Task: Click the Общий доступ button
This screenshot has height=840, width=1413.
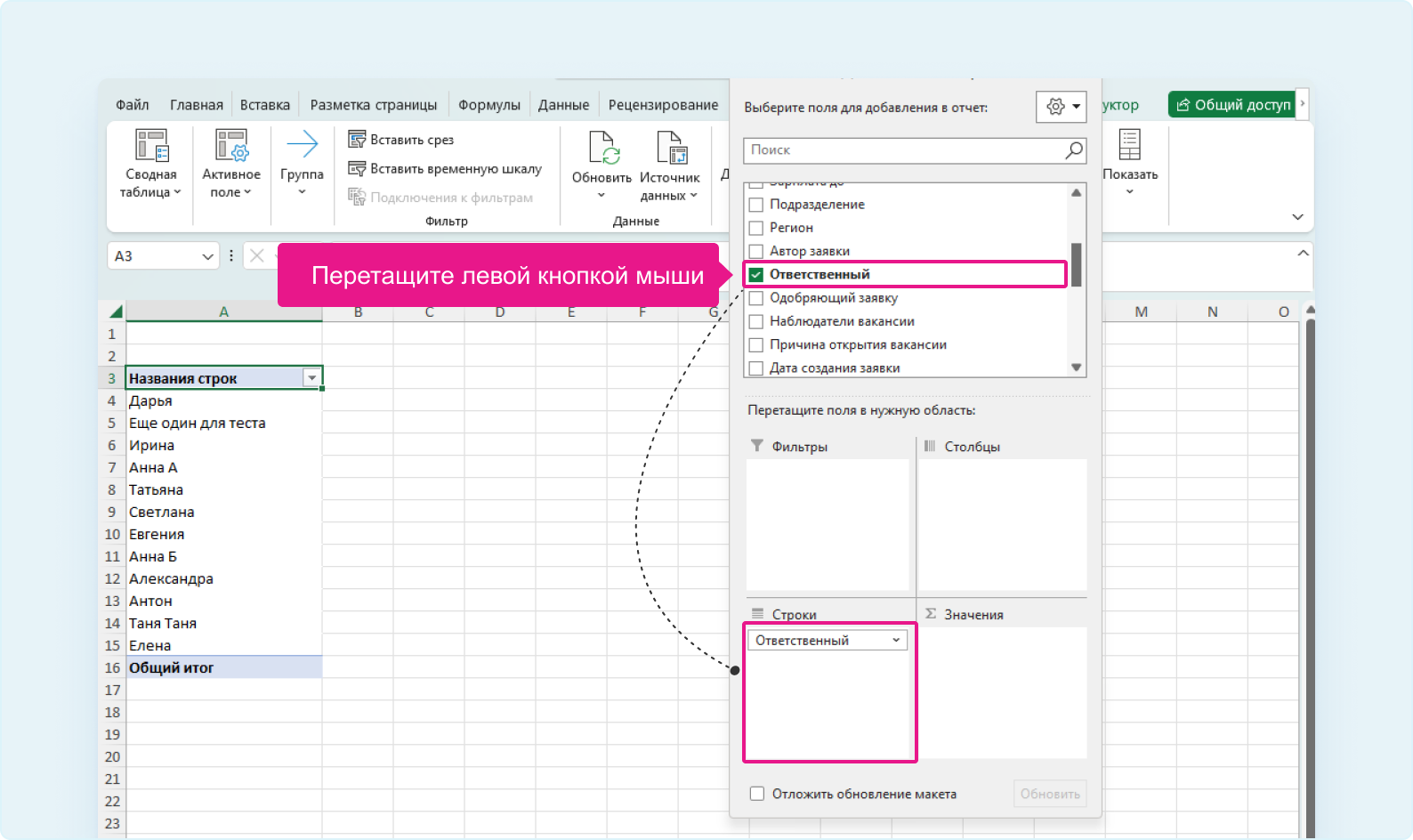Action: click(1232, 105)
